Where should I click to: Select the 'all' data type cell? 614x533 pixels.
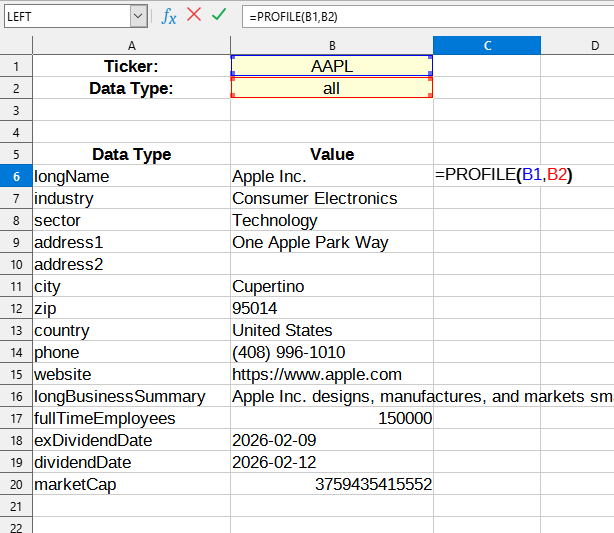click(331, 88)
